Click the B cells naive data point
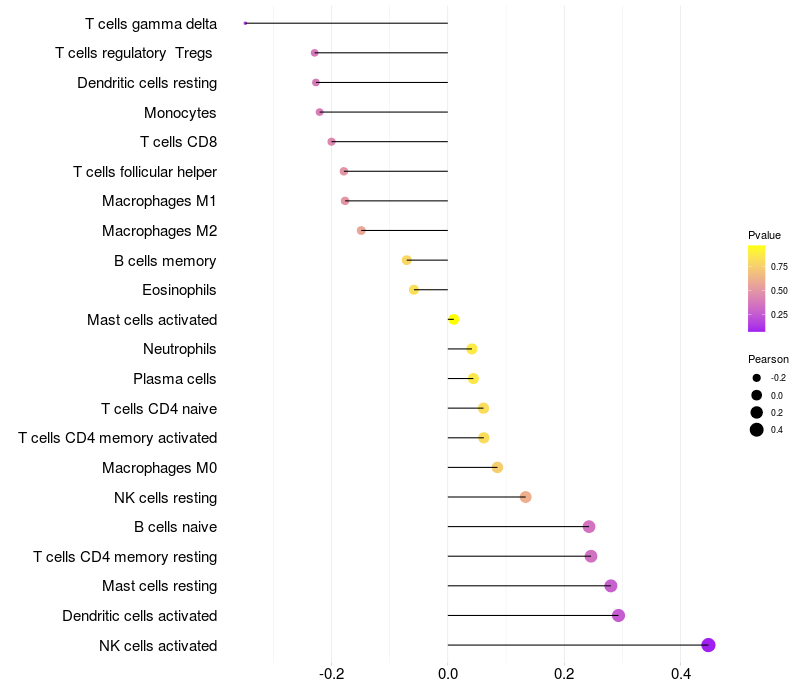Screen dimensions: 800x700 tap(589, 527)
